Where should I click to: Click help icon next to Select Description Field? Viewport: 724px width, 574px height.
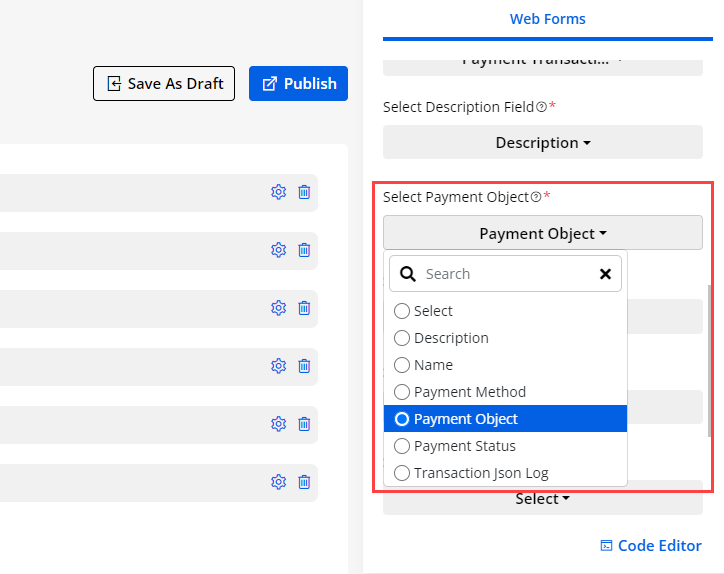541,107
